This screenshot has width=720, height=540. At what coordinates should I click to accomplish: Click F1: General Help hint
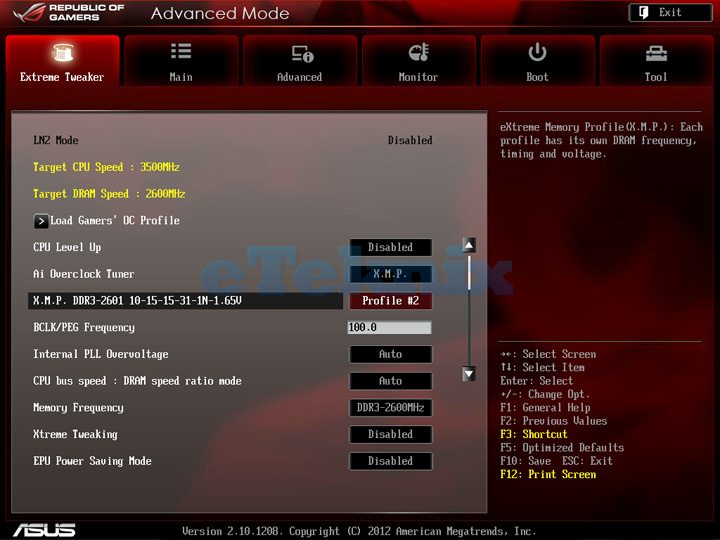545,407
